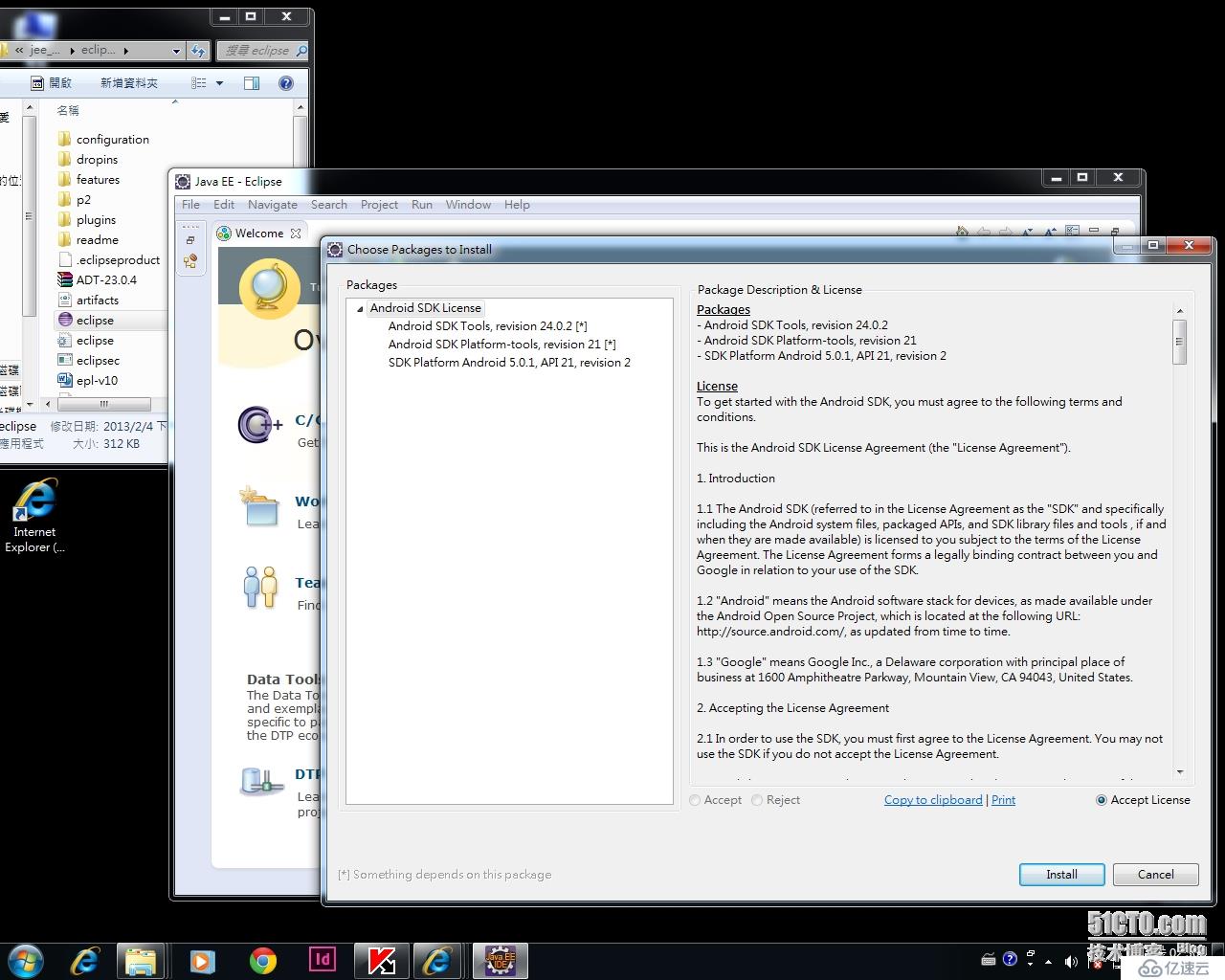Open Windows Start button
This screenshot has width=1225, height=980.
[26, 960]
